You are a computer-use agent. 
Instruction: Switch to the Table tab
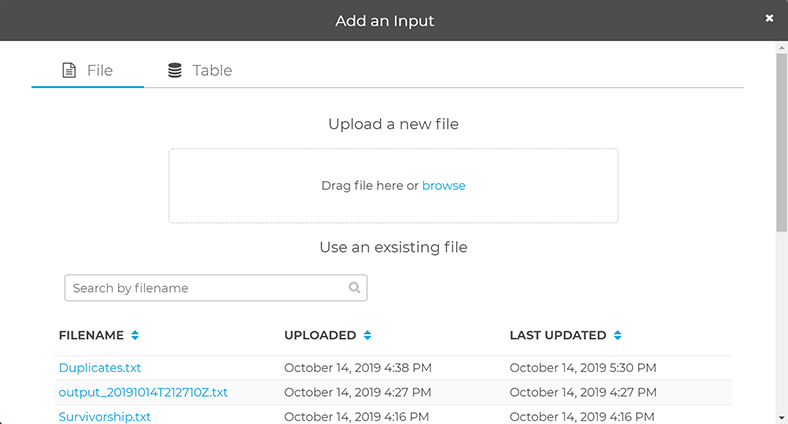200,71
